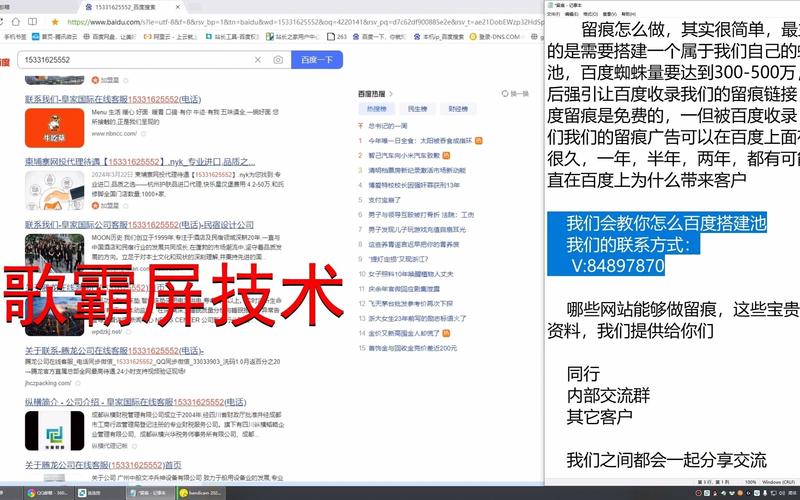
Task: Open result 关于腾龙公司在线客服(15331625552)首页
Action: tap(103, 465)
